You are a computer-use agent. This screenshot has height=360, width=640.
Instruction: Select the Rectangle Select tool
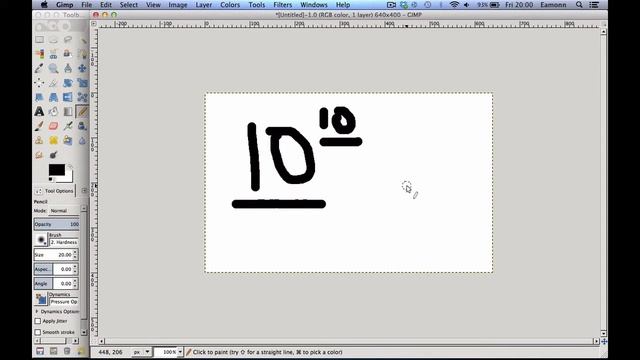39,40
